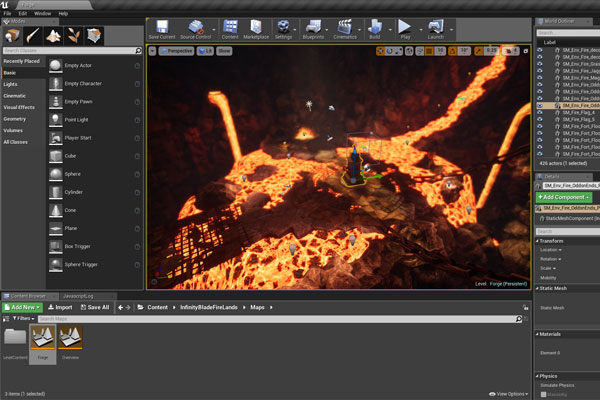Hide the SM_Fire_Flag_5 actor with its eye
The height and width of the screenshot is (400, 600).
click(x=540, y=119)
